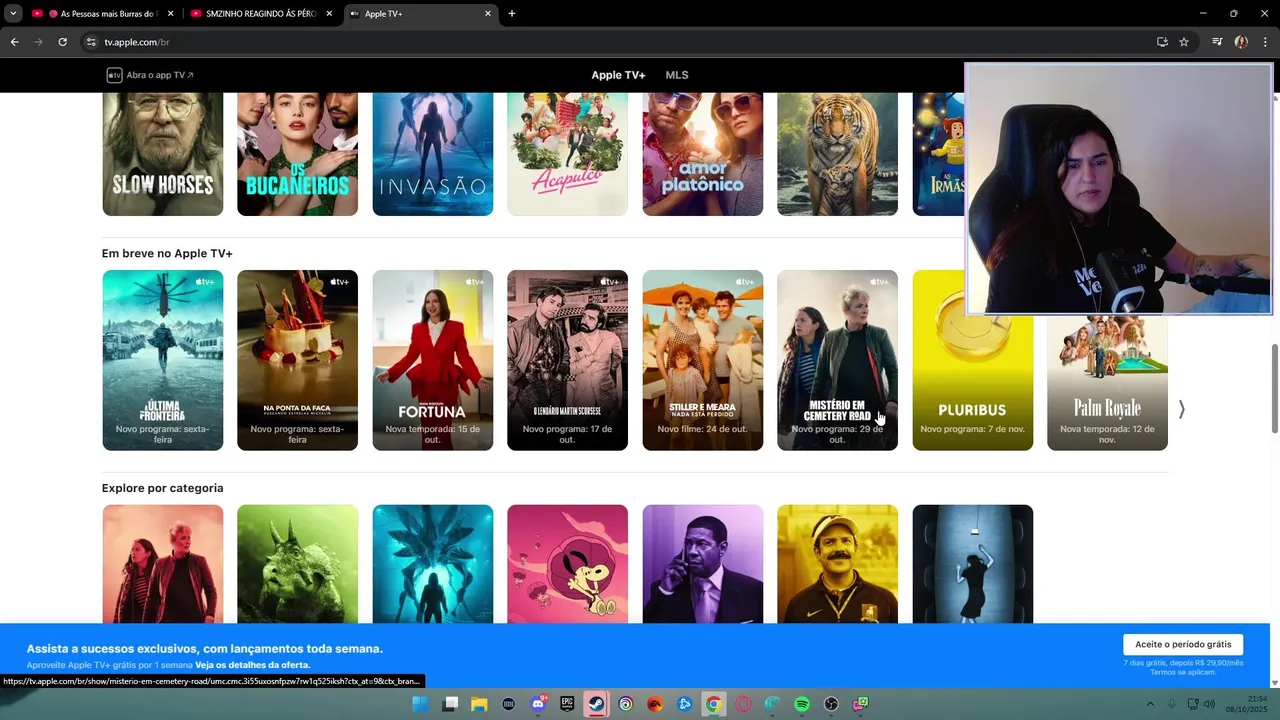Open the volume control in system tray
The width and height of the screenshot is (1280, 720).
point(1209,704)
